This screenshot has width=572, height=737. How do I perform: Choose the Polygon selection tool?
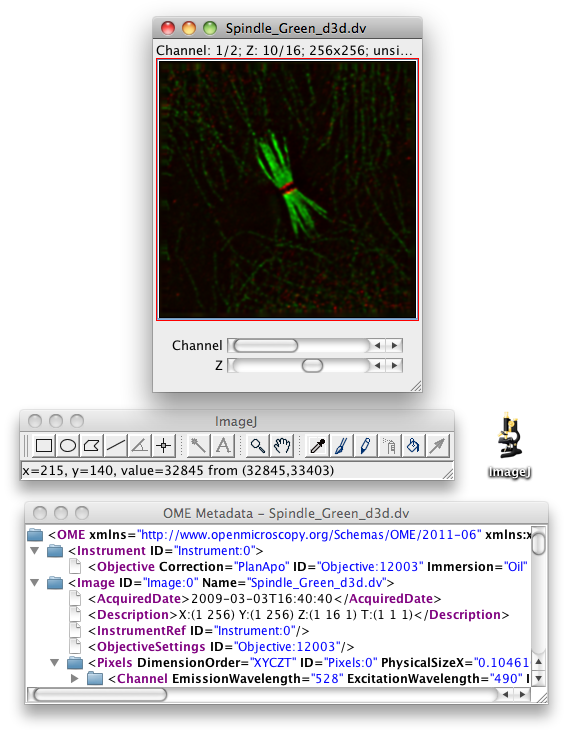coord(92,445)
